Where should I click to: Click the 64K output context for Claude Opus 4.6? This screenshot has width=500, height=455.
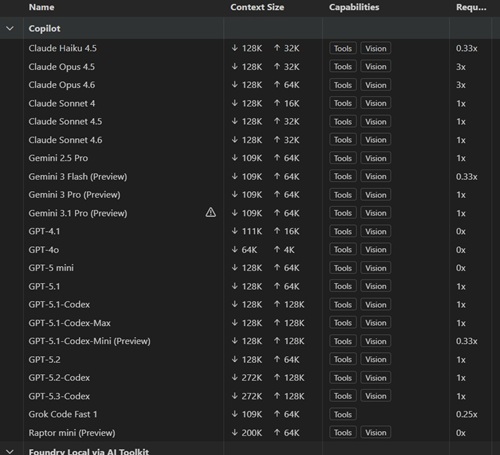[287, 85]
